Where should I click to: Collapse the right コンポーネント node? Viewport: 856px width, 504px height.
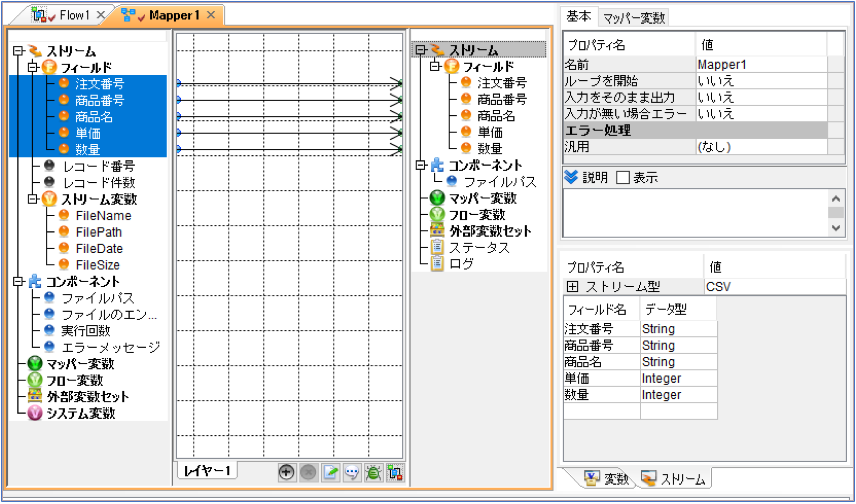coord(420,165)
